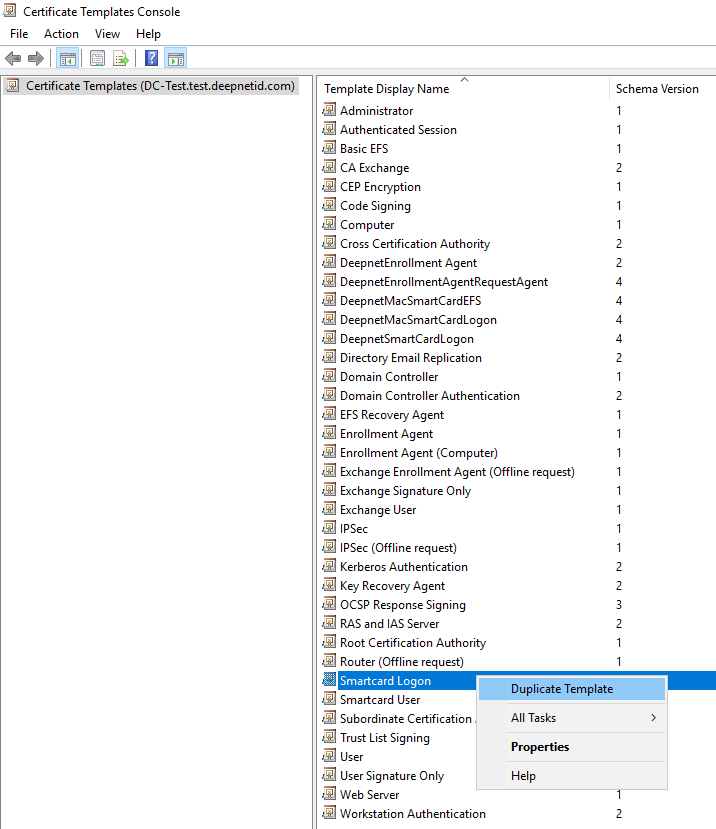Sort by the Schema Version column header

[x=657, y=89]
